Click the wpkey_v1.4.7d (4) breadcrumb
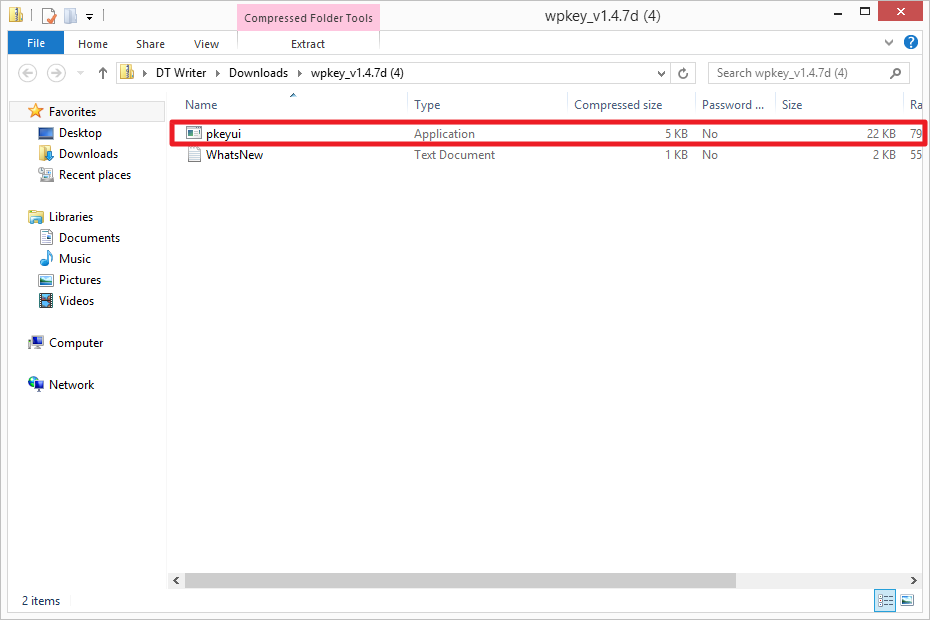 coord(357,73)
